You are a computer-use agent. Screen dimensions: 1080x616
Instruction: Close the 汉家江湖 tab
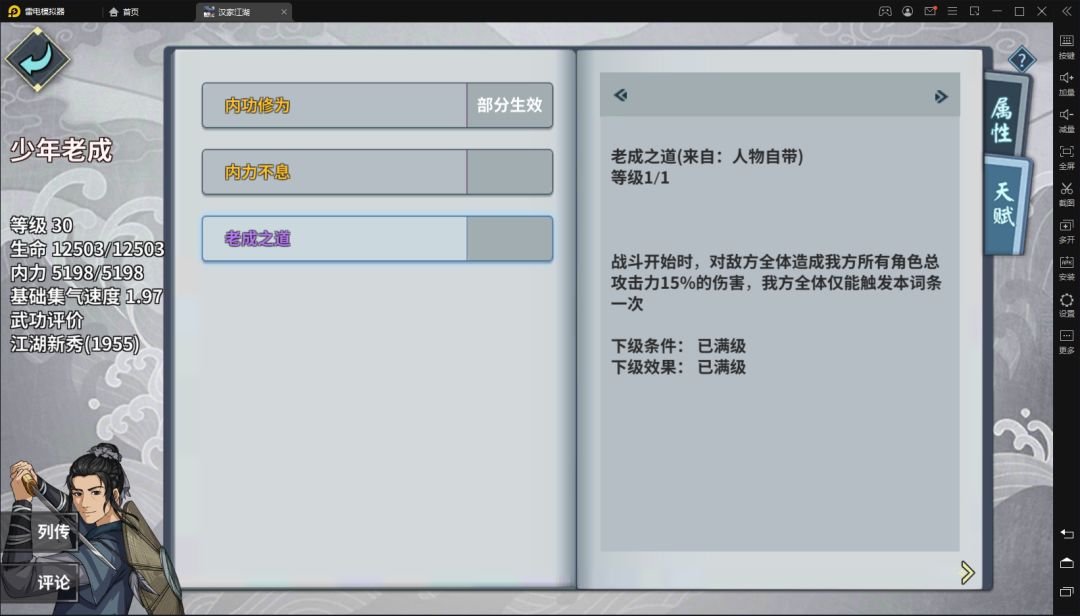pos(284,12)
